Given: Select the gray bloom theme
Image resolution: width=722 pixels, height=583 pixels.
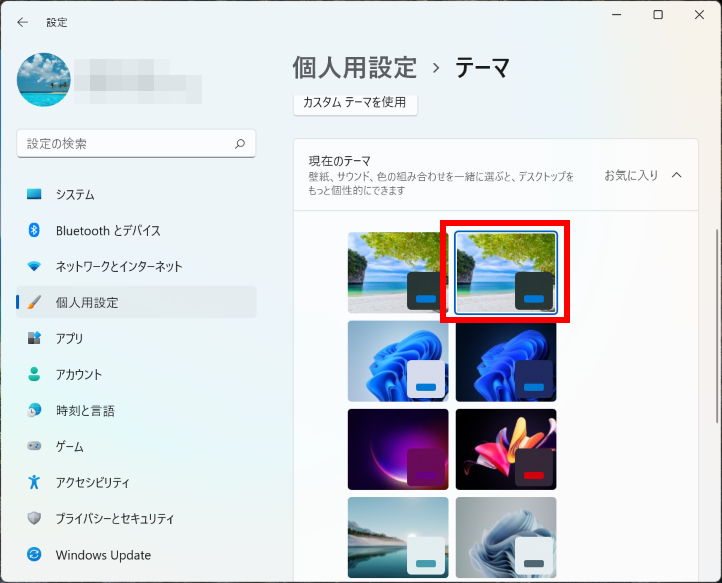Looking at the screenshot, I should click(506, 537).
